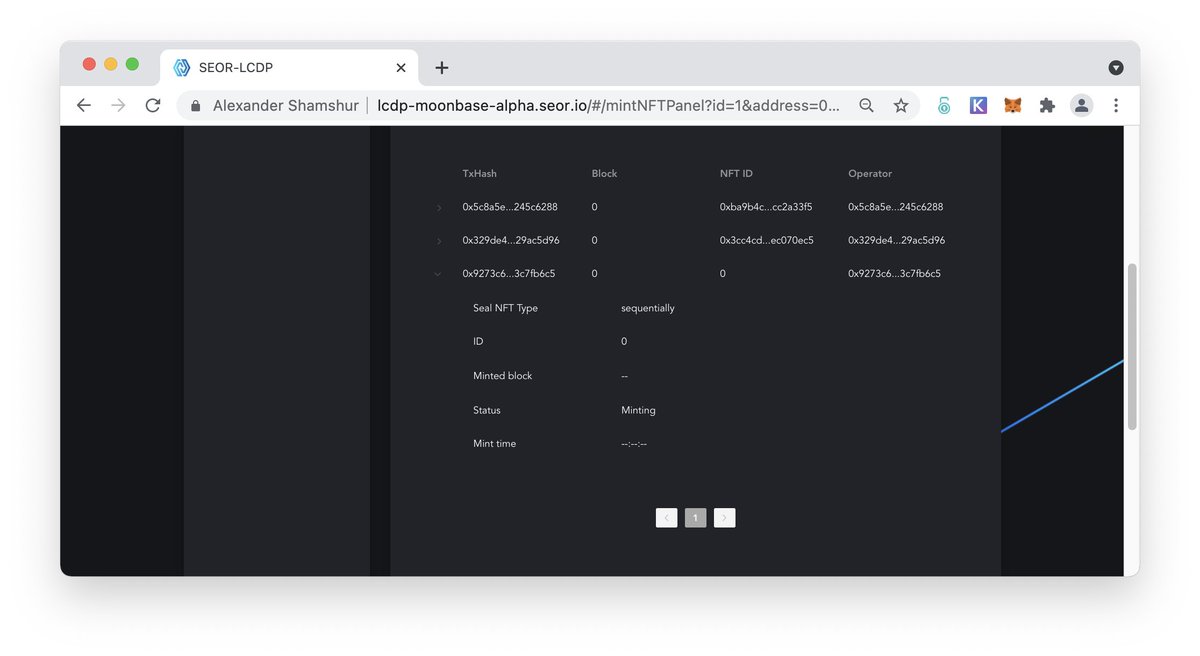Click the NFT ID column header
The width and height of the screenshot is (1200, 656).
[x=736, y=174]
